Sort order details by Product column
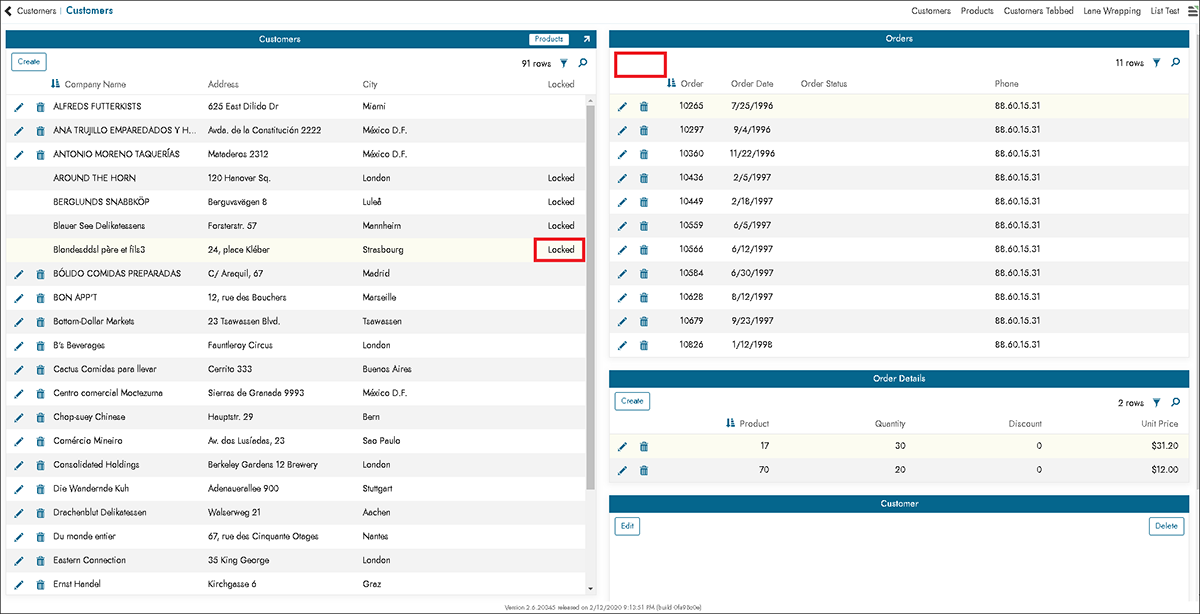This screenshot has height=614, width=1200. click(753, 424)
